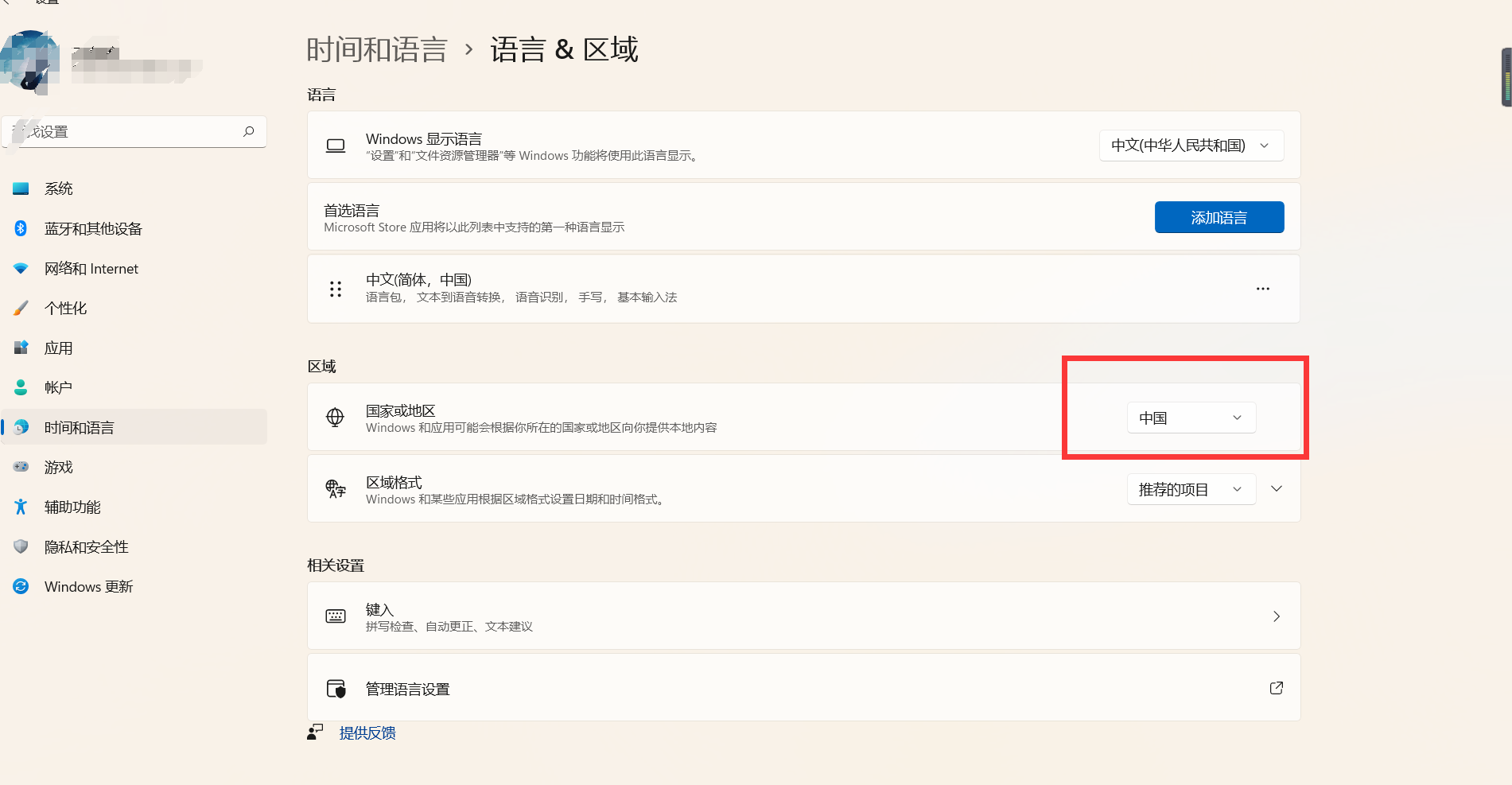The image size is (1512, 785).
Task: Open the 国家或地区 dropdown showing 中国
Action: [x=1191, y=418]
